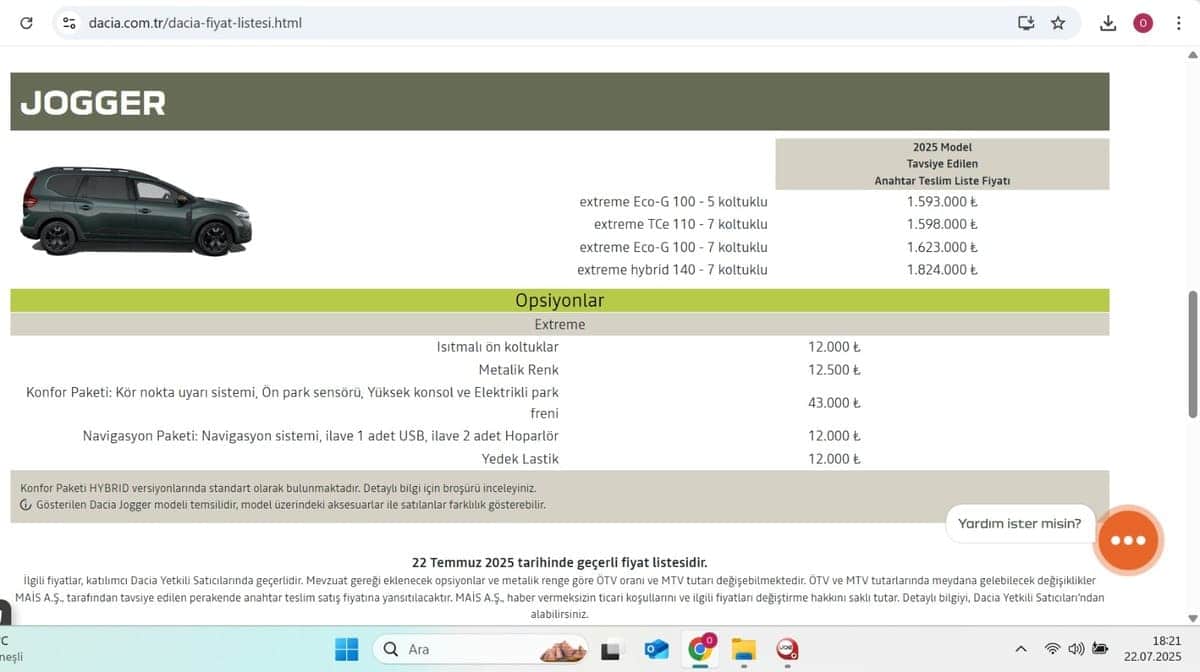Expand hidden system tray icons chevron
The image size is (1200, 672).
tap(1020, 649)
